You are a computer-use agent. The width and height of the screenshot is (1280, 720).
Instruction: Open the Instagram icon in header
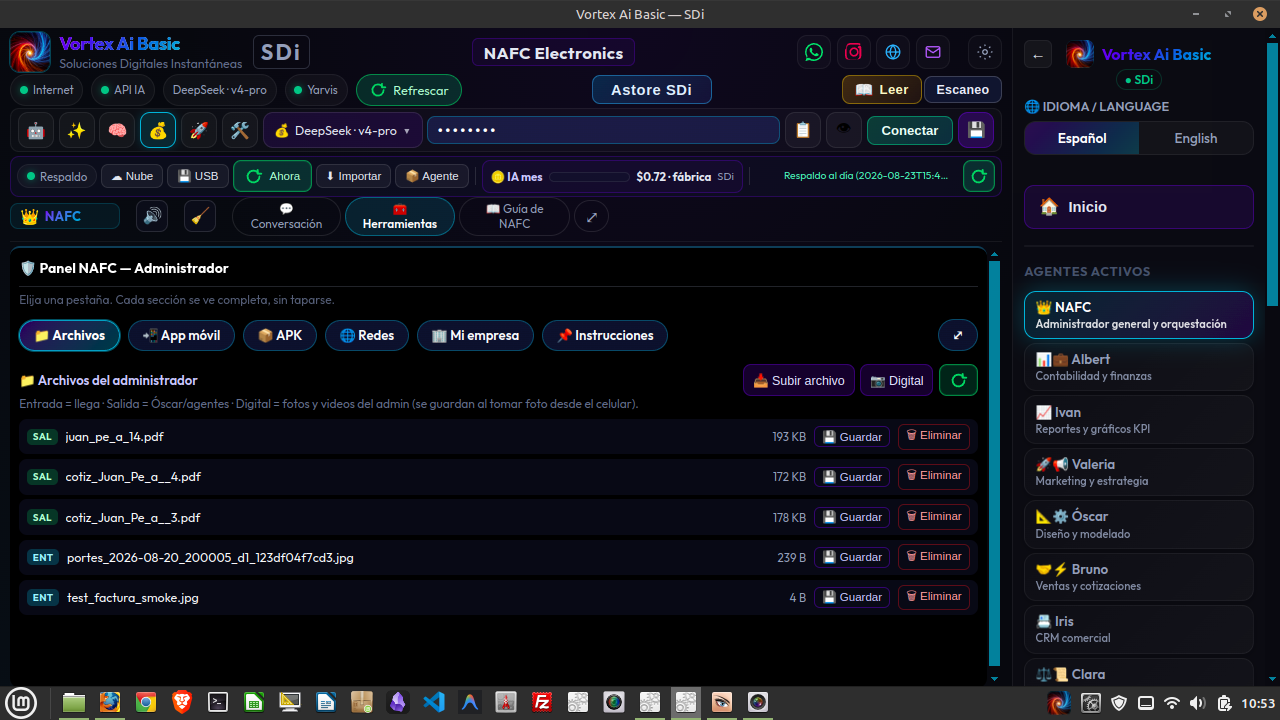coord(854,52)
